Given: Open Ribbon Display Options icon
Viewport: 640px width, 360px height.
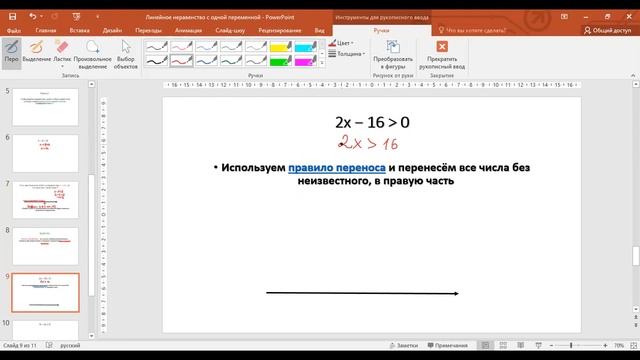Looking at the screenshot, I should point(564,17).
